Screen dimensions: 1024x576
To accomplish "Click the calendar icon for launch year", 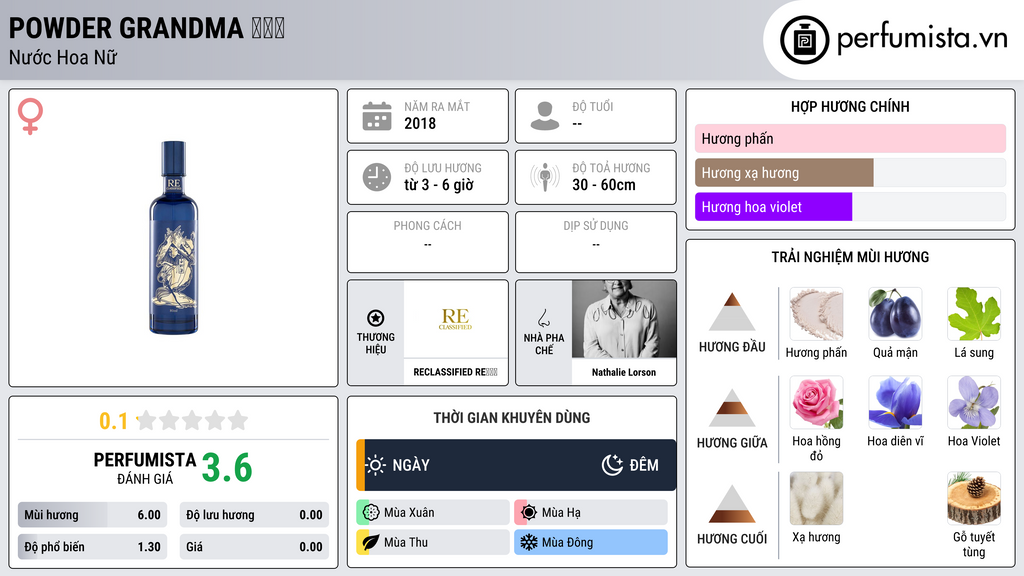I will click(377, 116).
